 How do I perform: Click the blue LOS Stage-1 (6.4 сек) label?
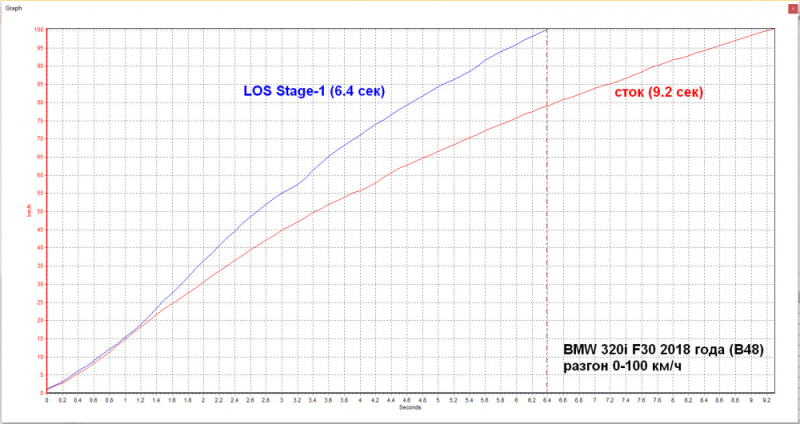[314, 91]
